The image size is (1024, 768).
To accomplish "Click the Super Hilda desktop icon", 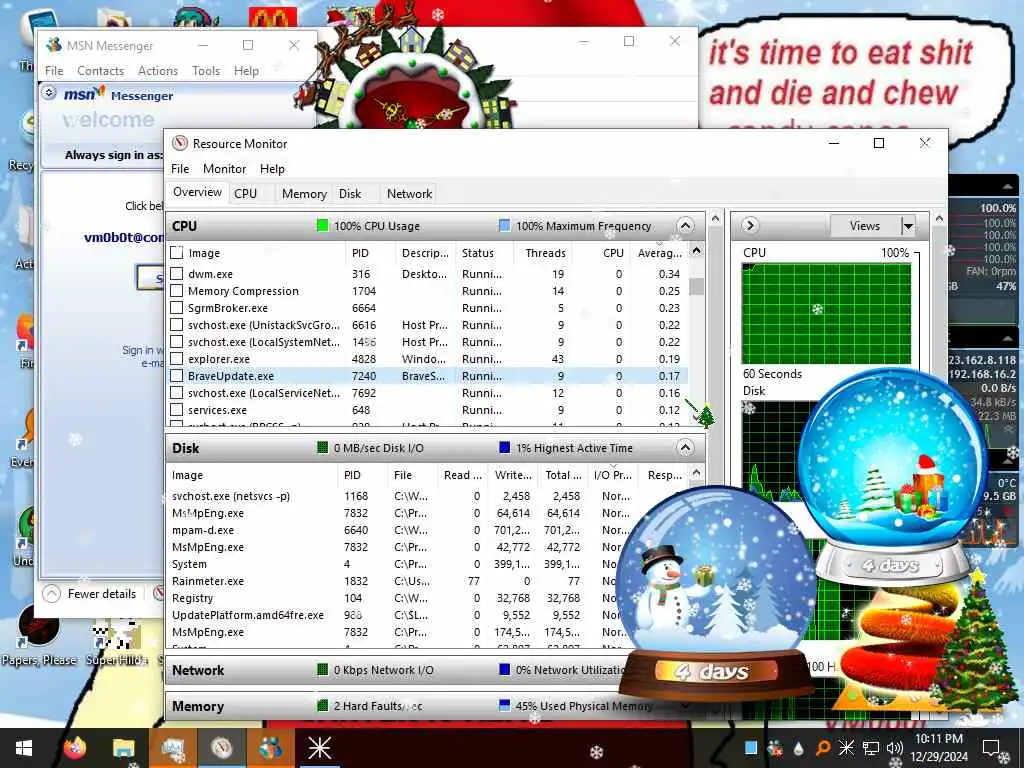I will 116,643.
